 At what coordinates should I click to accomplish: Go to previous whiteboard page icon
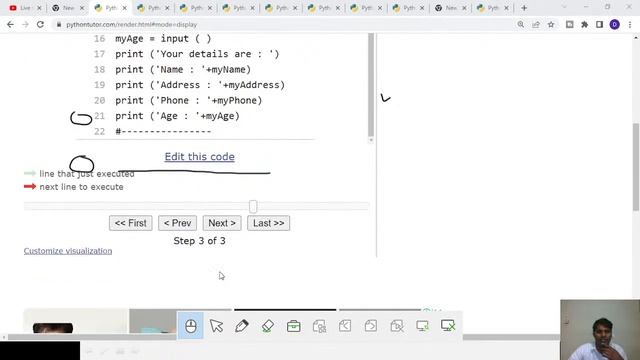(345, 326)
